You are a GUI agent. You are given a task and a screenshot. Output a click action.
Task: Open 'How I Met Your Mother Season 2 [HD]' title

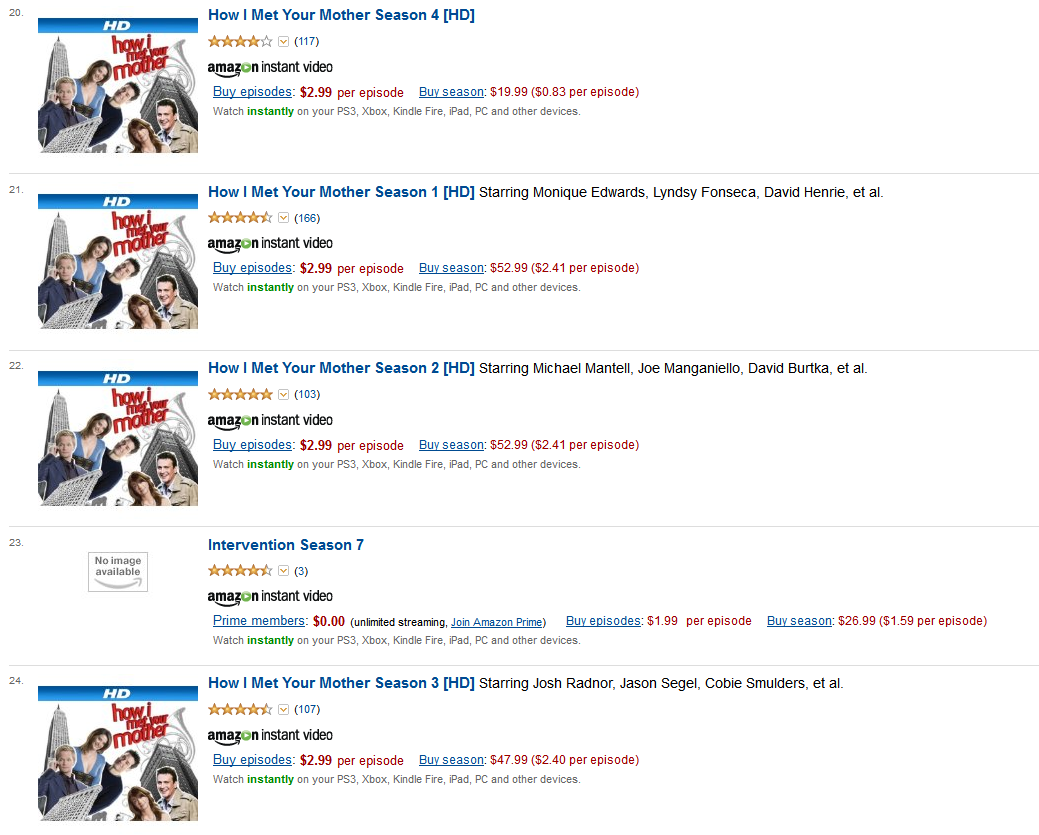341,368
